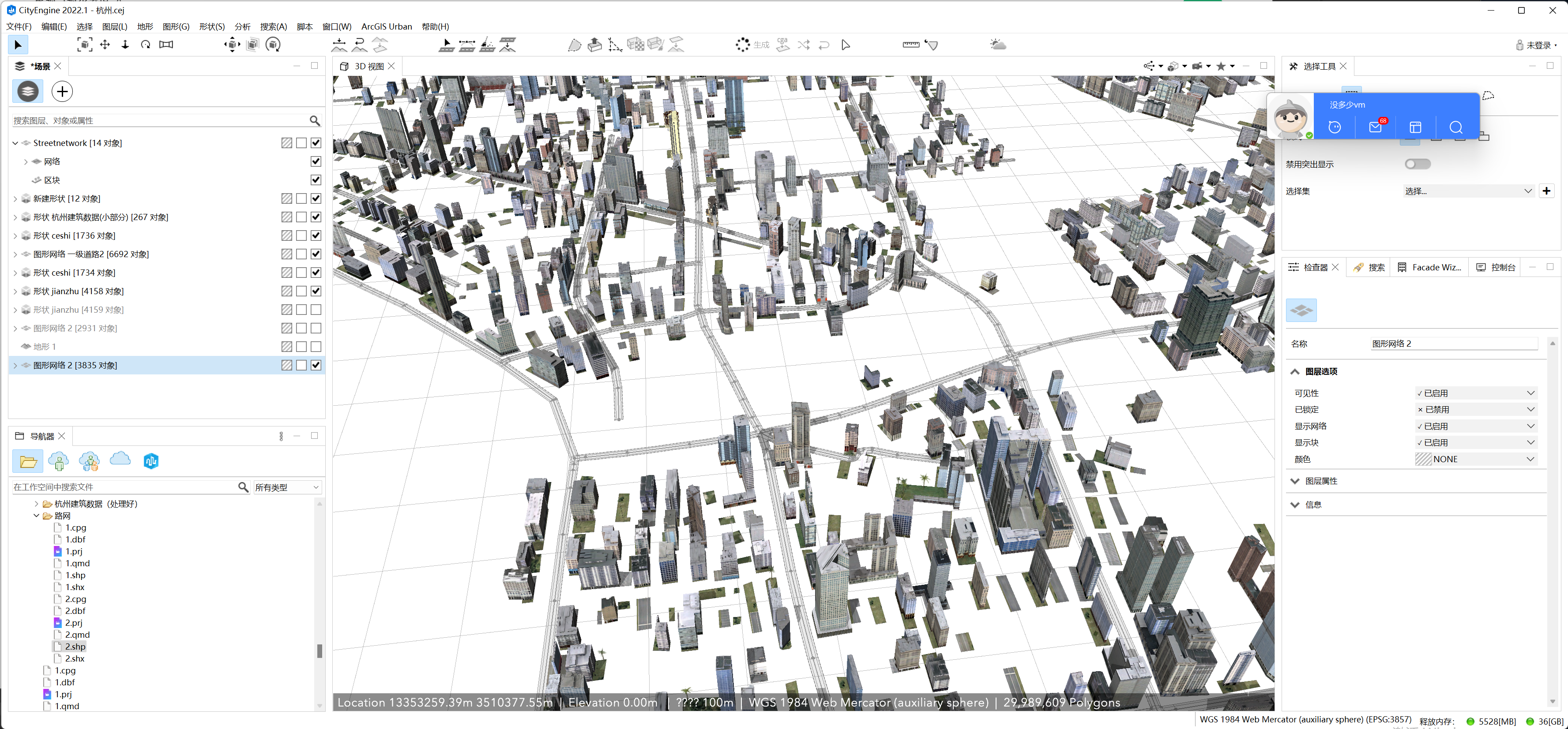Switch to the Facade Wizard tab
1568x729 pixels.
click(x=1429, y=267)
